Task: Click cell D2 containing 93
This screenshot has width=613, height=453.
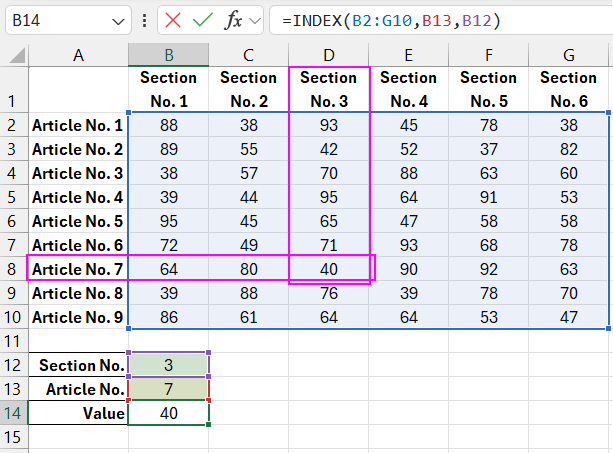Action: point(329,125)
